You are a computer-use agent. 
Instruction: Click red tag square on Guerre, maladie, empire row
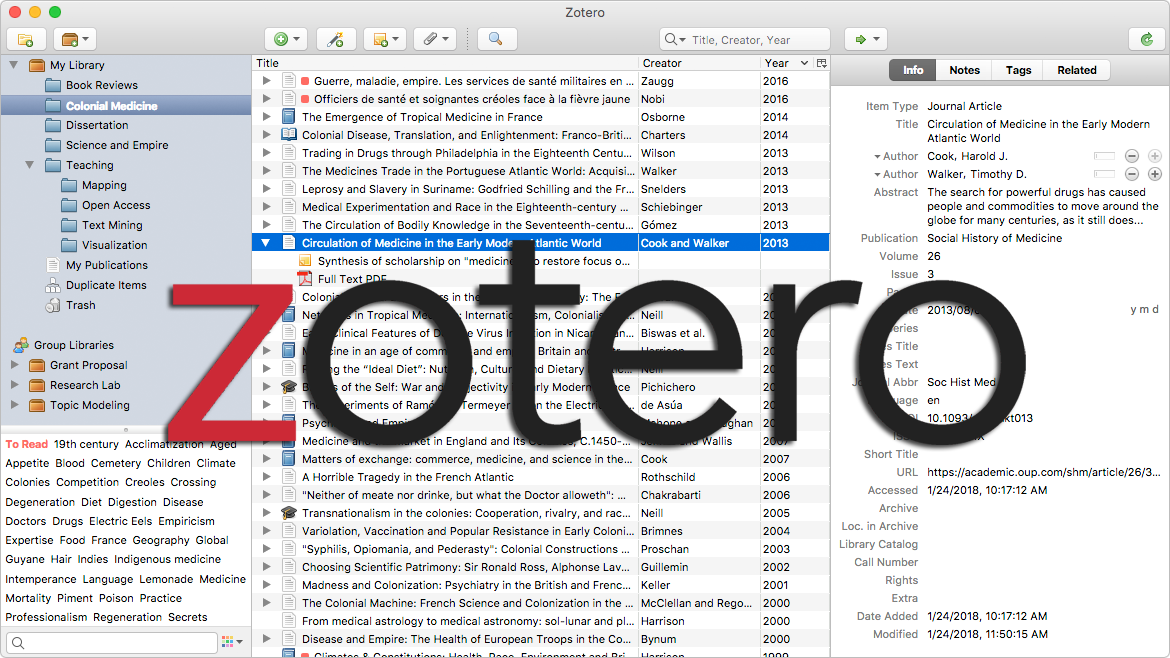tap(305, 81)
